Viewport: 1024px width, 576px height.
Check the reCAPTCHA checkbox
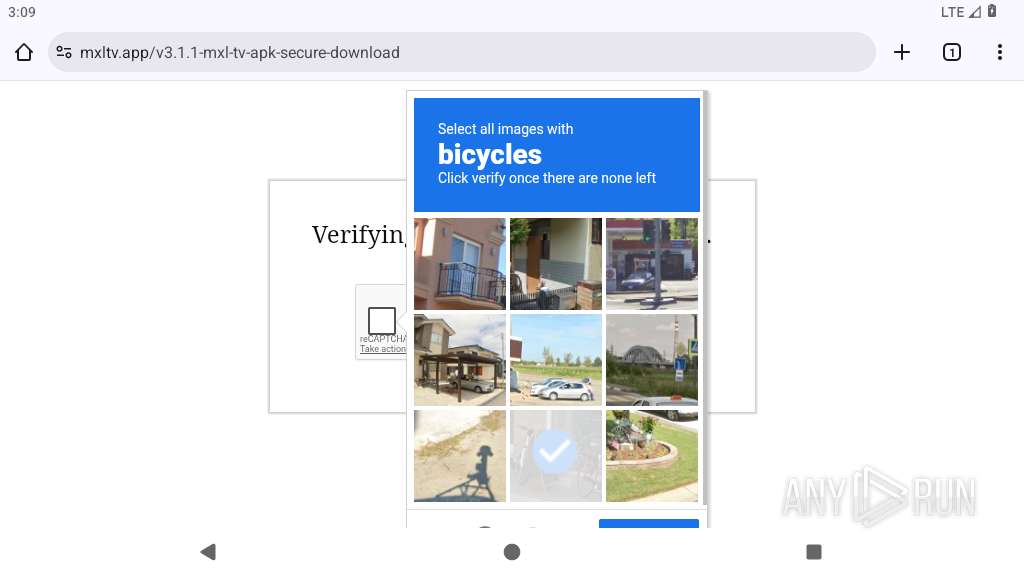pyautogui.click(x=382, y=321)
